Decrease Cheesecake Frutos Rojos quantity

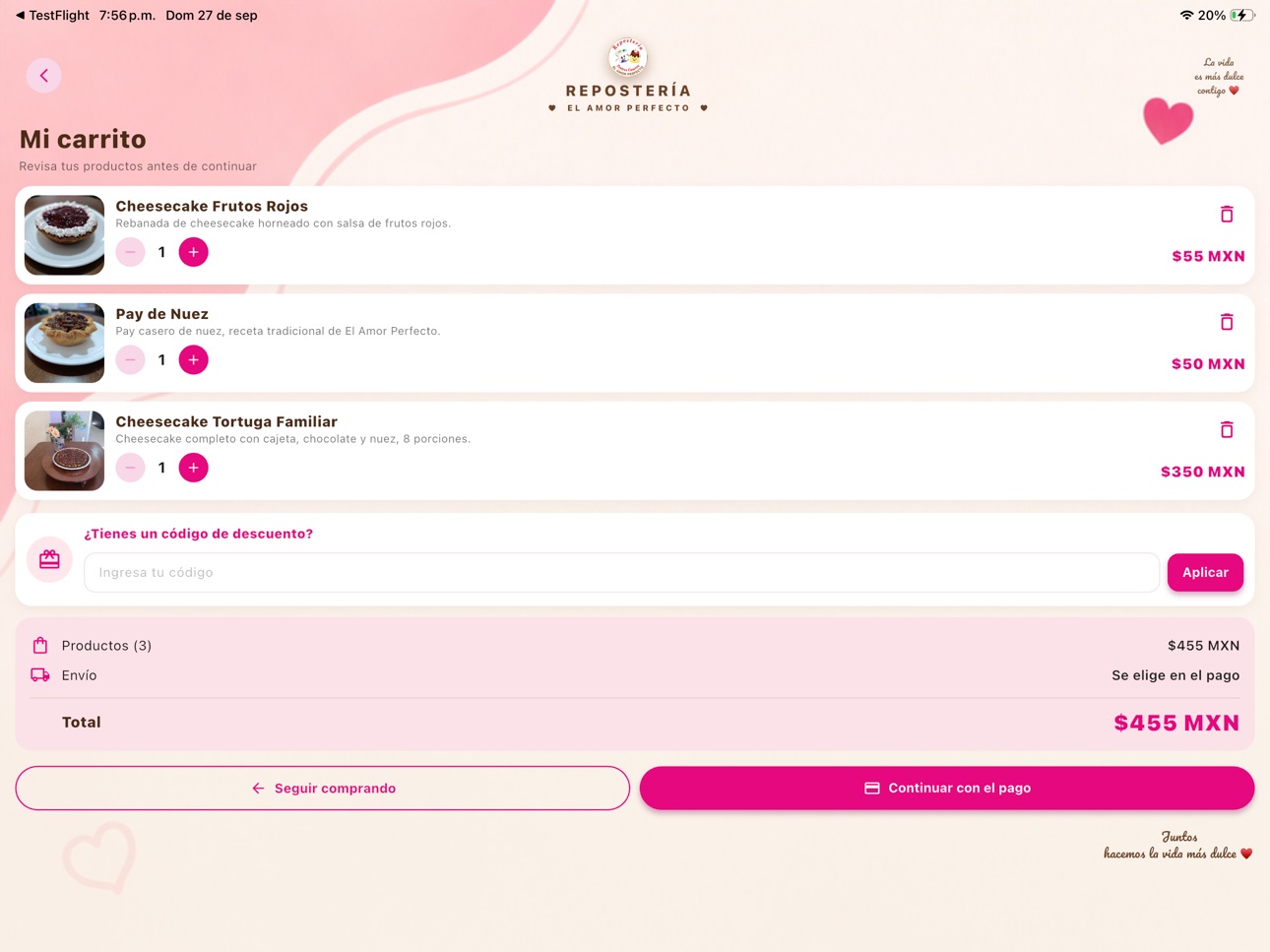pyautogui.click(x=130, y=252)
